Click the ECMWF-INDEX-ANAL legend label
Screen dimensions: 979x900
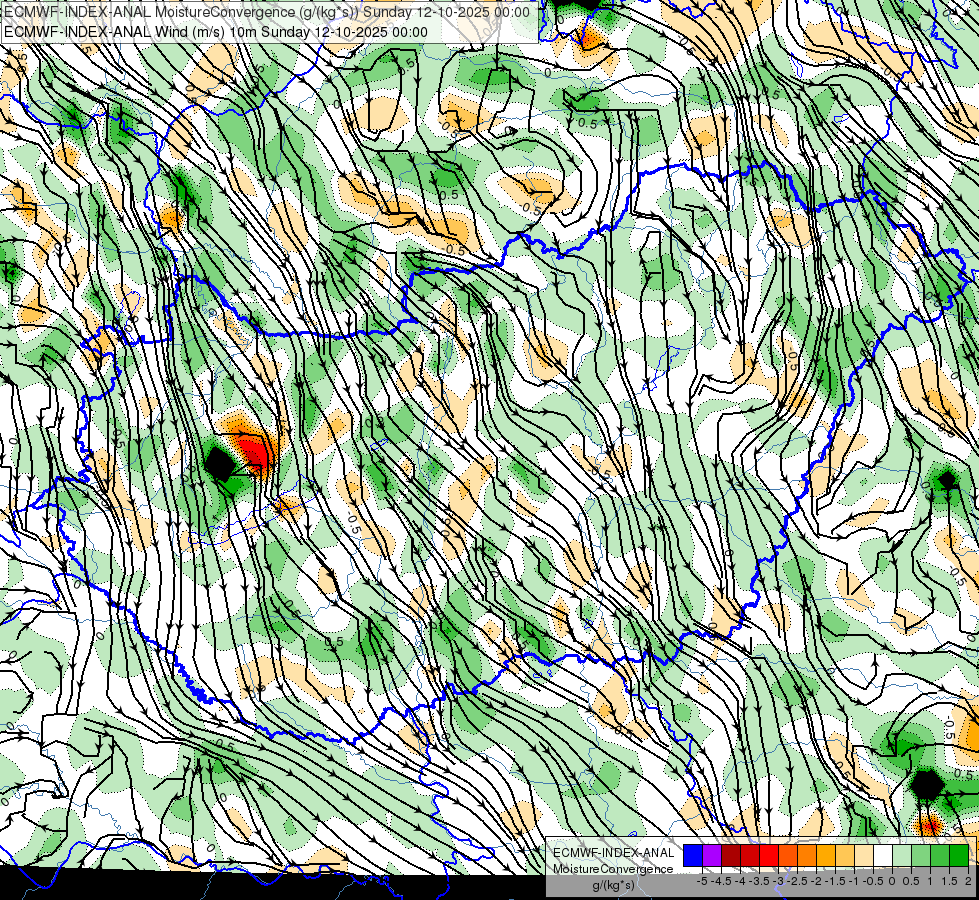tap(614, 853)
